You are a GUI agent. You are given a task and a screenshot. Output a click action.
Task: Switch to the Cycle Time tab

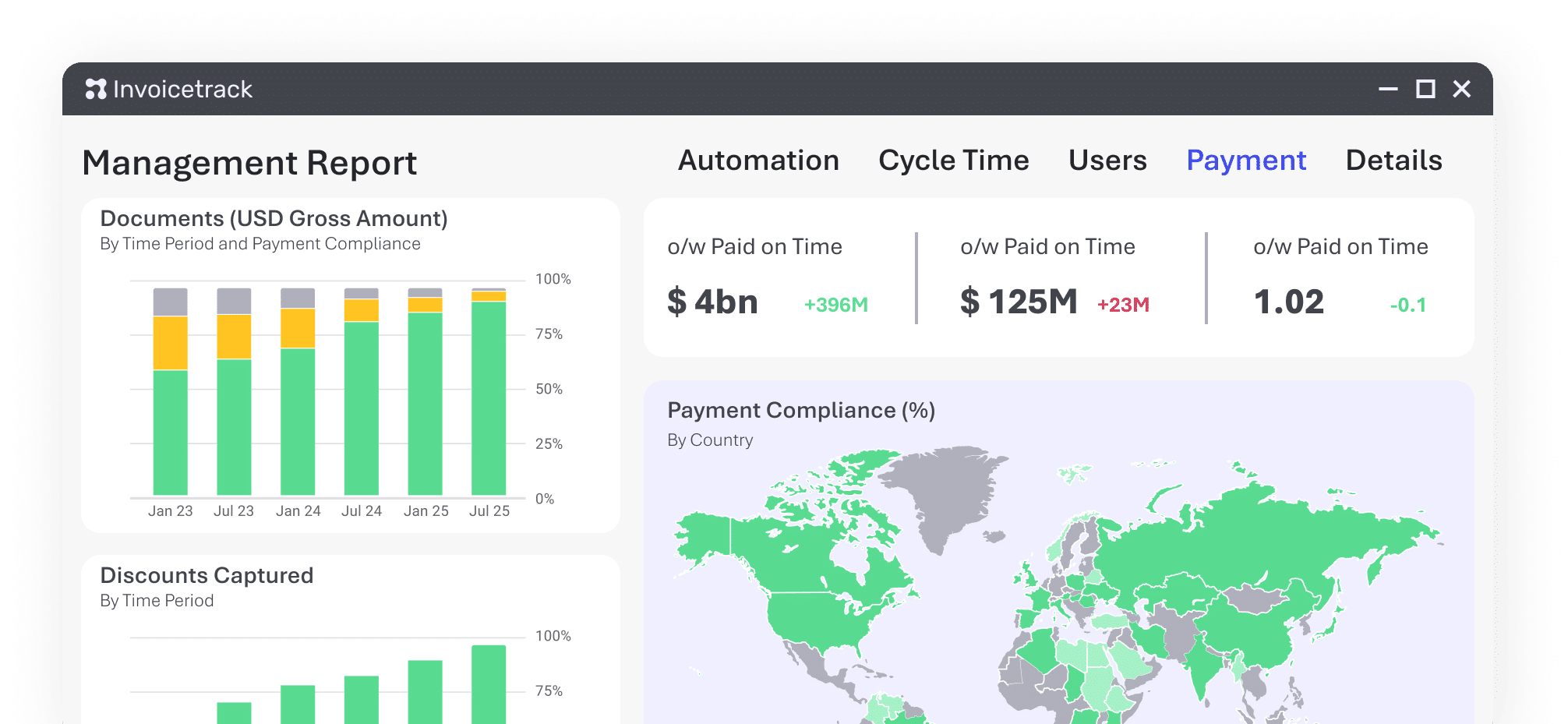point(953,161)
